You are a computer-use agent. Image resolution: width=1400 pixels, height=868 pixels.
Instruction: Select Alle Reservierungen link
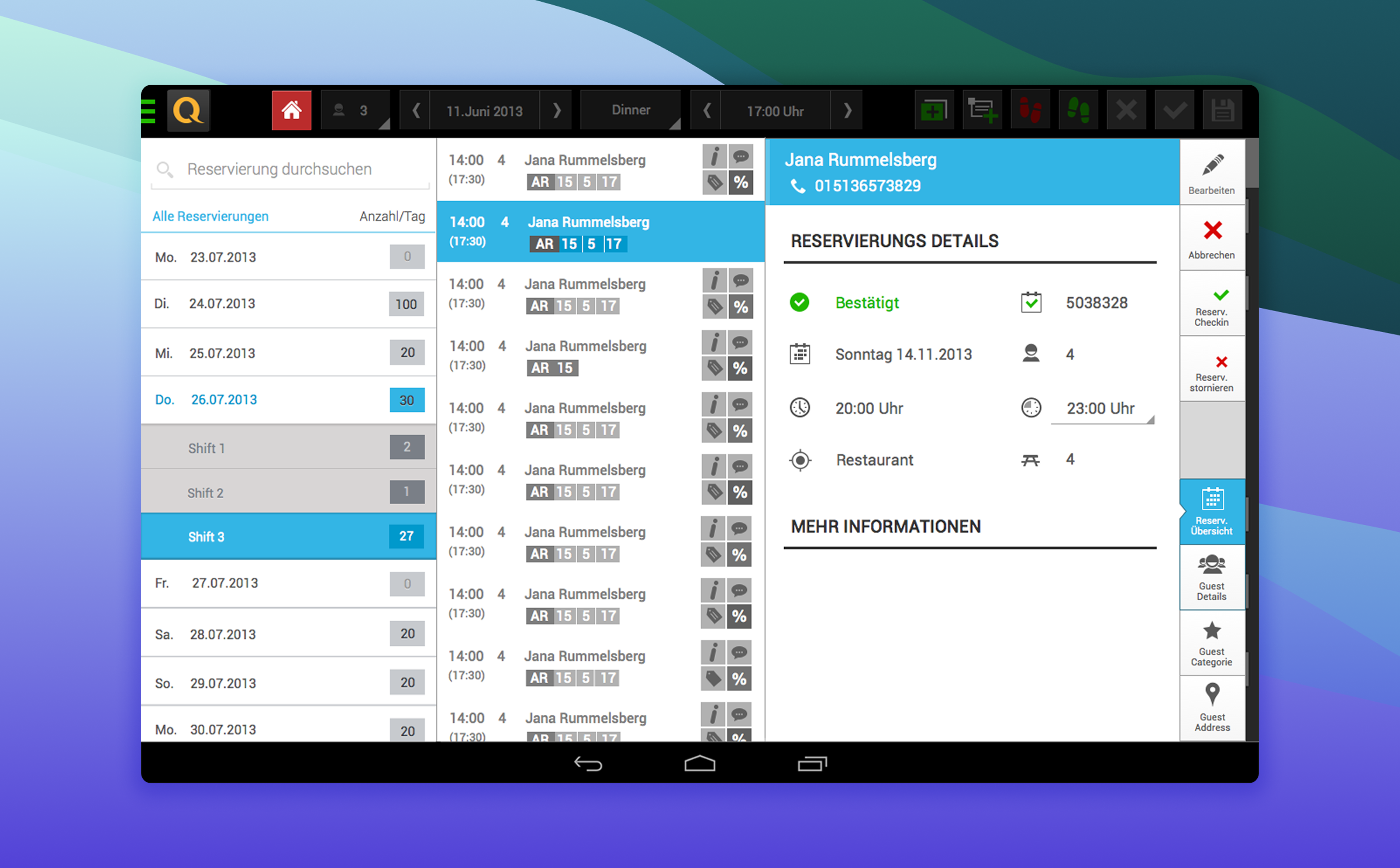click(210, 217)
